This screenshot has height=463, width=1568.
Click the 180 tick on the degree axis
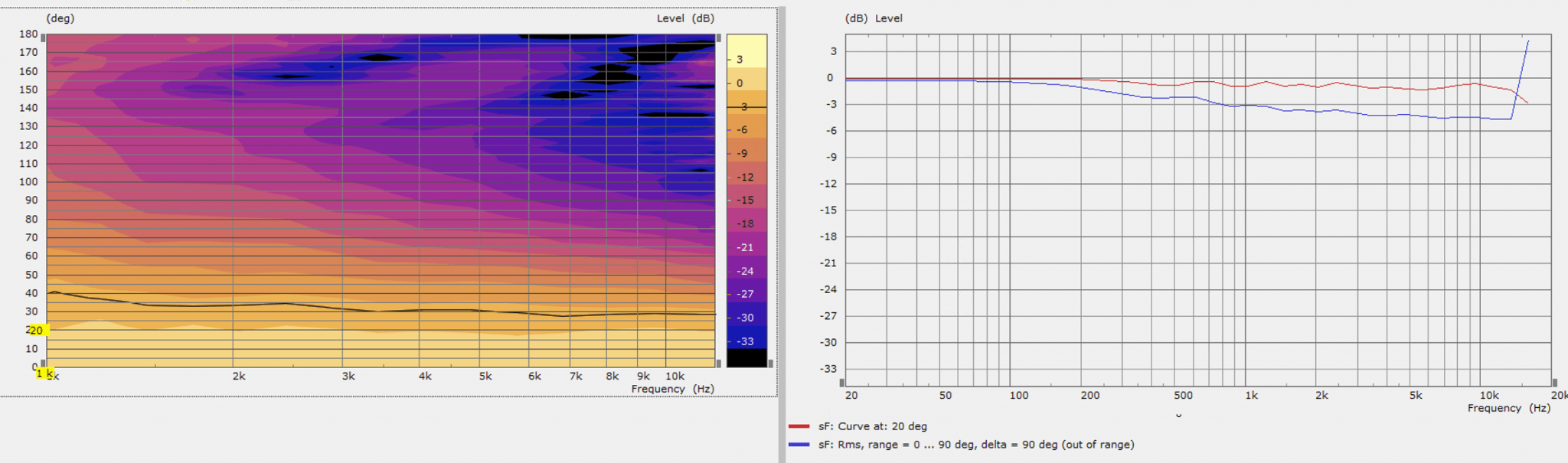pyautogui.click(x=28, y=34)
